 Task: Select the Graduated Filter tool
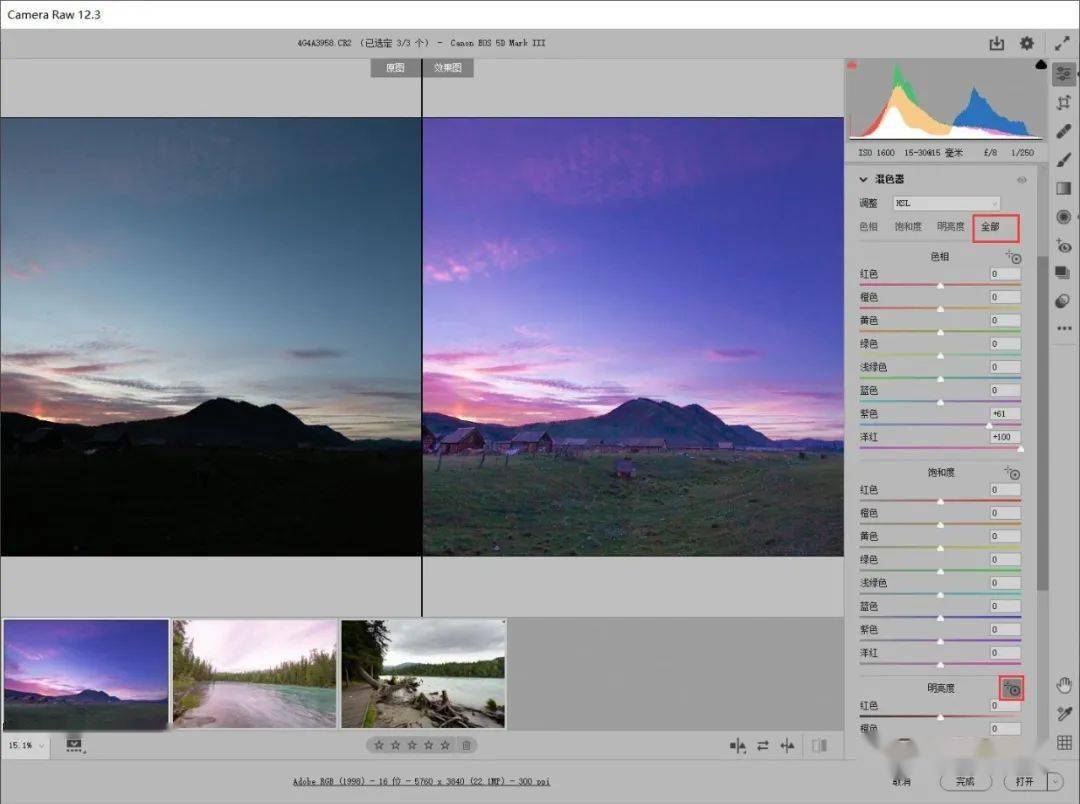(x=1064, y=188)
